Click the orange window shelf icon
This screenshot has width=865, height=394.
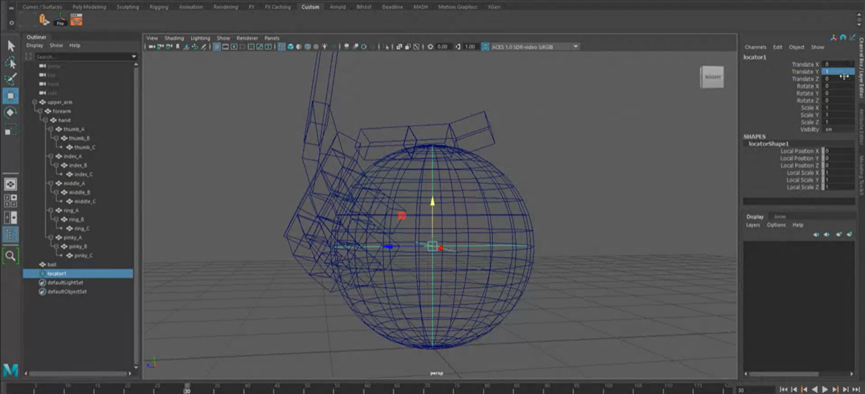[76, 20]
